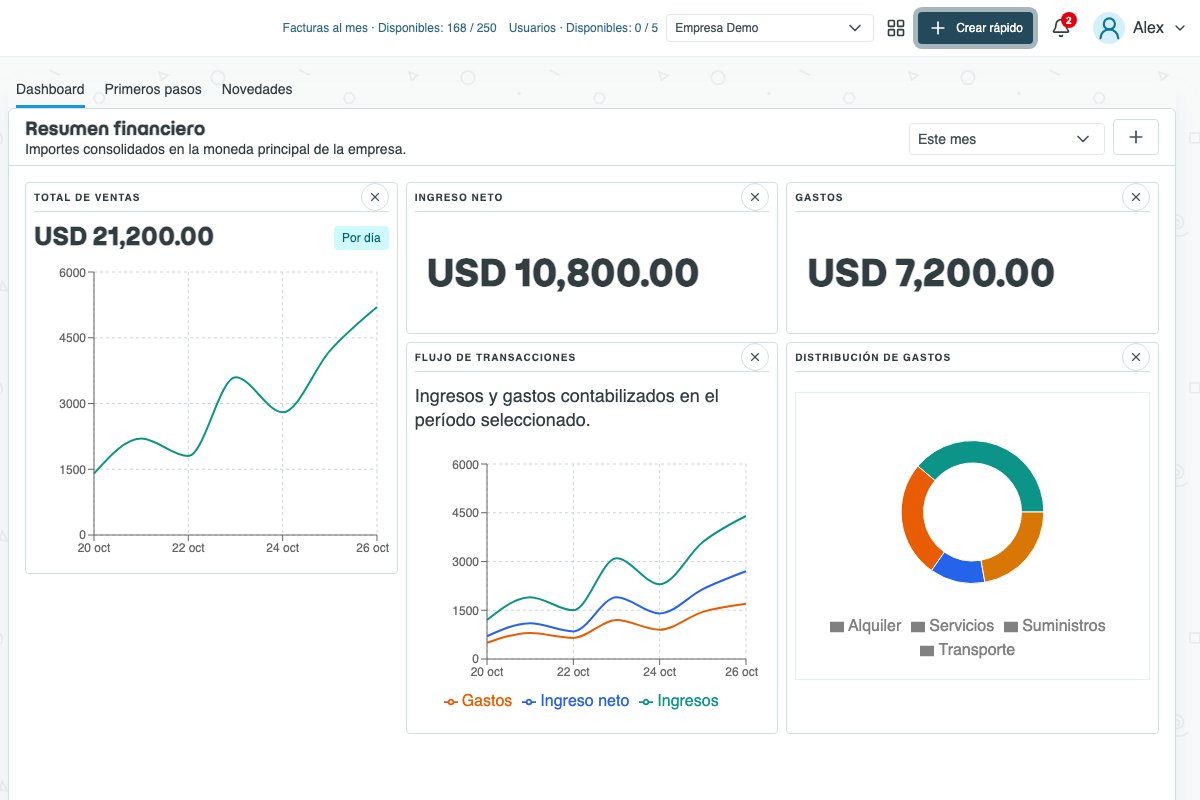Select the blue segment of the expense donut
Image resolution: width=1200 pixels, height=800 pixels.
point(958,568)
